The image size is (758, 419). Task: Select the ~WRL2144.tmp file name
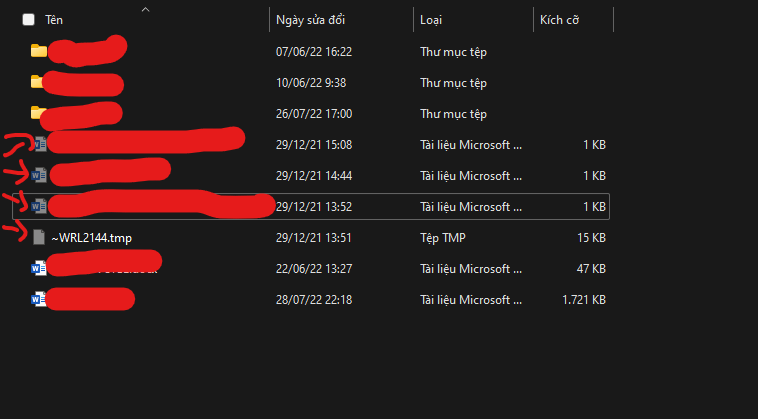point(91,238)
